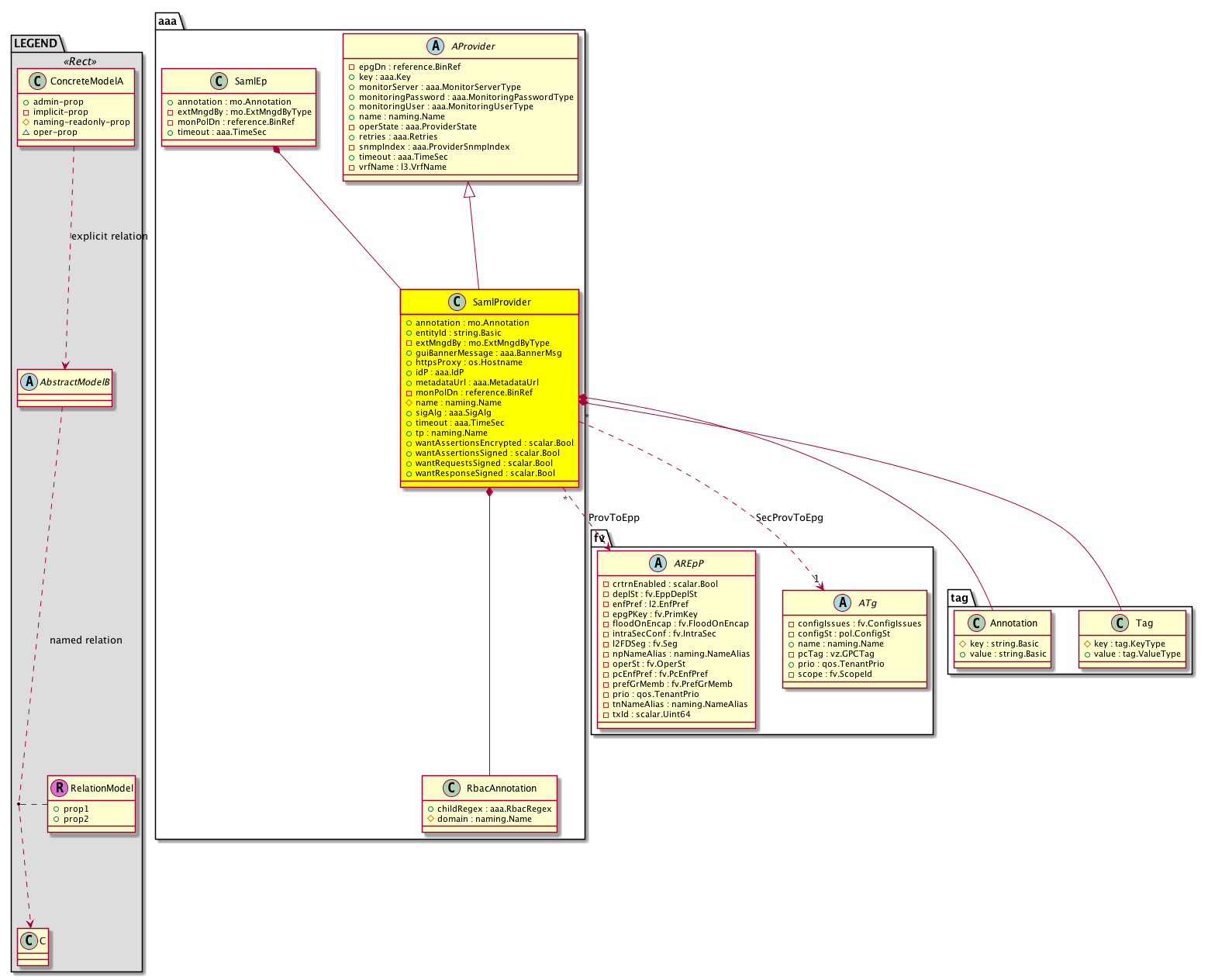The image size is (1208, 980).
Task: Click the SamlEp class circle icon
Action: [219, 81]
